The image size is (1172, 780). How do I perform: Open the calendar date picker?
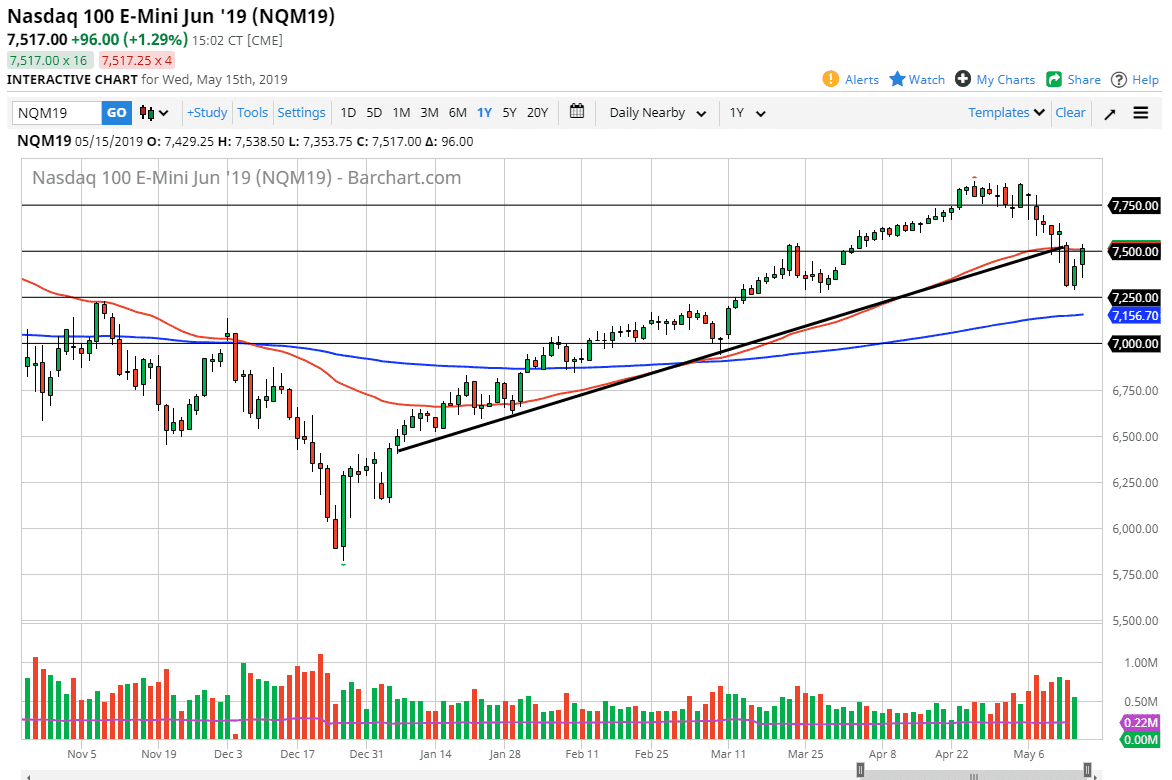point(577,112)
